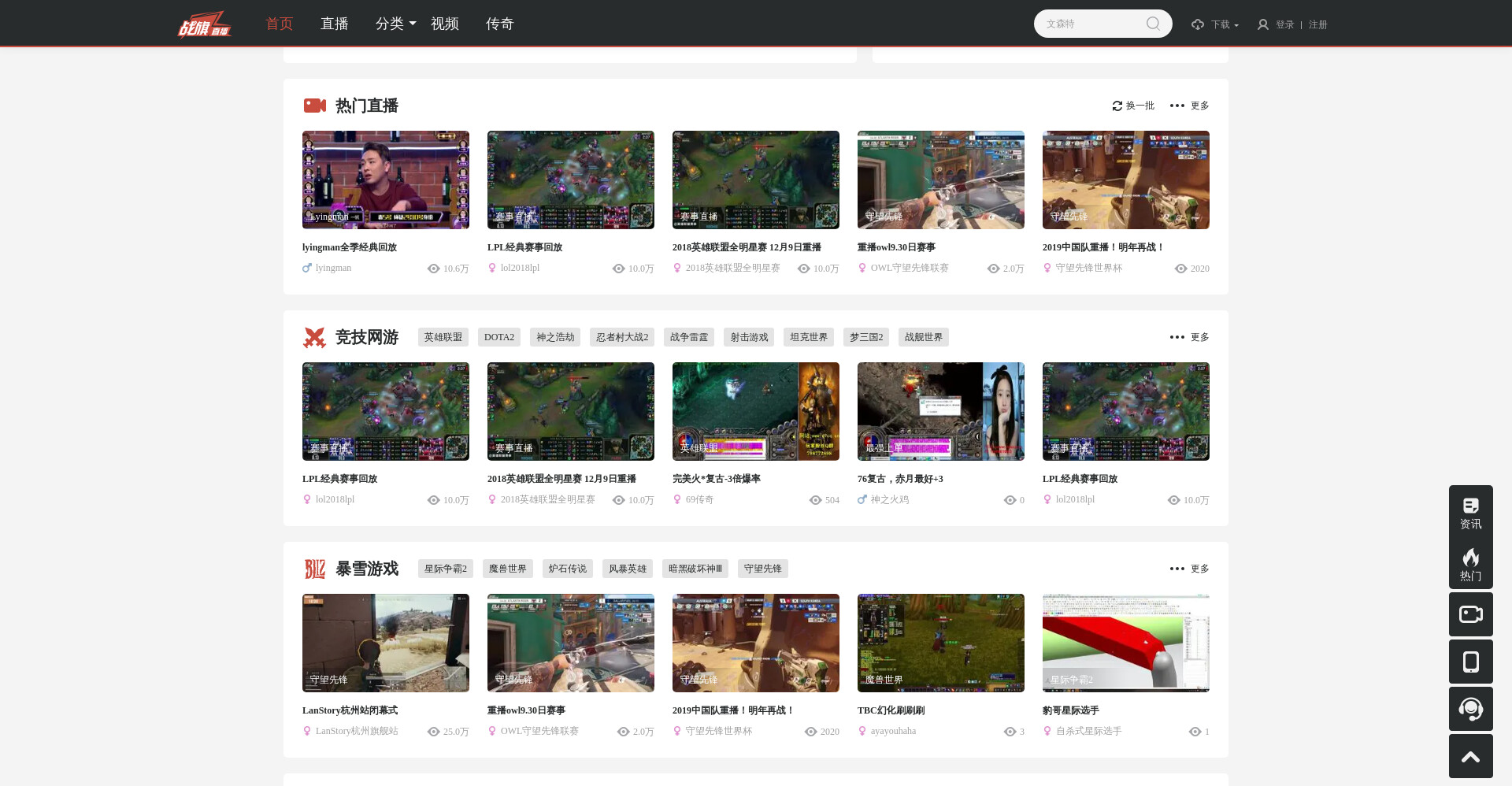Click the back-to-top arrow icon
Image resolution: width=1512 pixels, height=786 pixels.
(x=1470, y=756)
